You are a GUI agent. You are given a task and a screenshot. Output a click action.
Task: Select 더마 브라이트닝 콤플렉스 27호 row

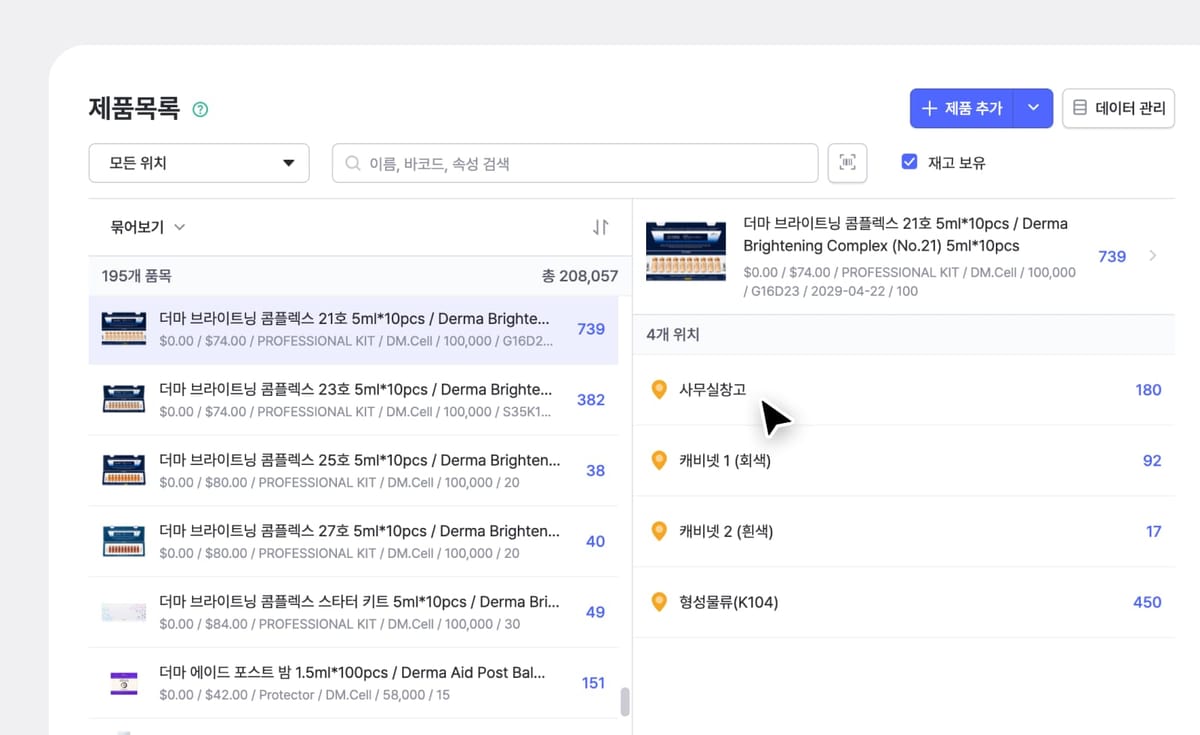pyautogui.click(x=354, y=541)
